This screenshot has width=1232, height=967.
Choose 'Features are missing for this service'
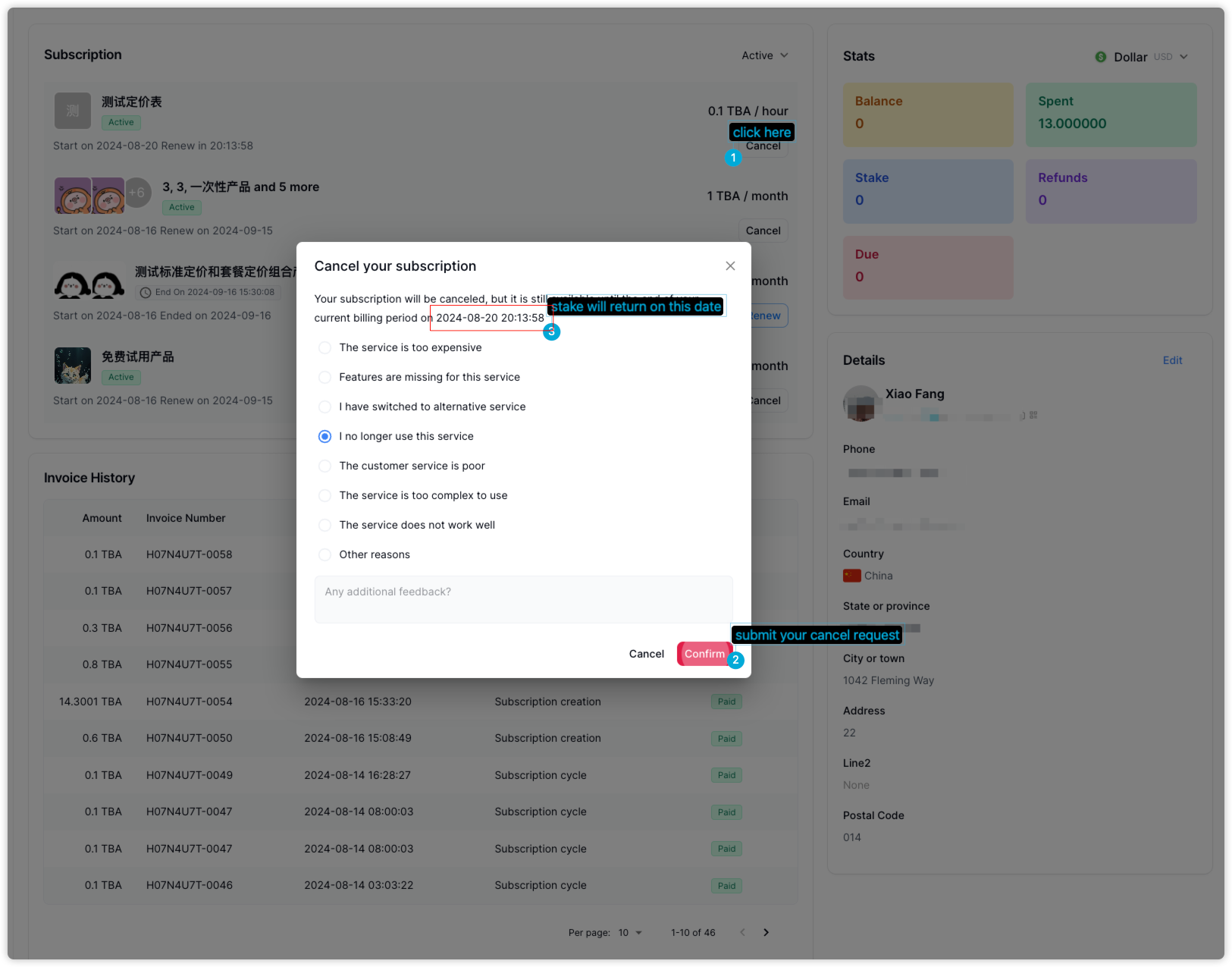click(324, 377)
